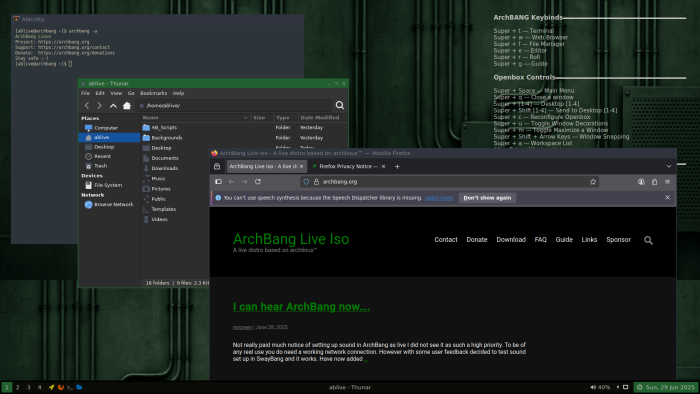Screen dimensions: 700x394
Task: Bookmark this page with star icon
Action: tap(593, 182)
